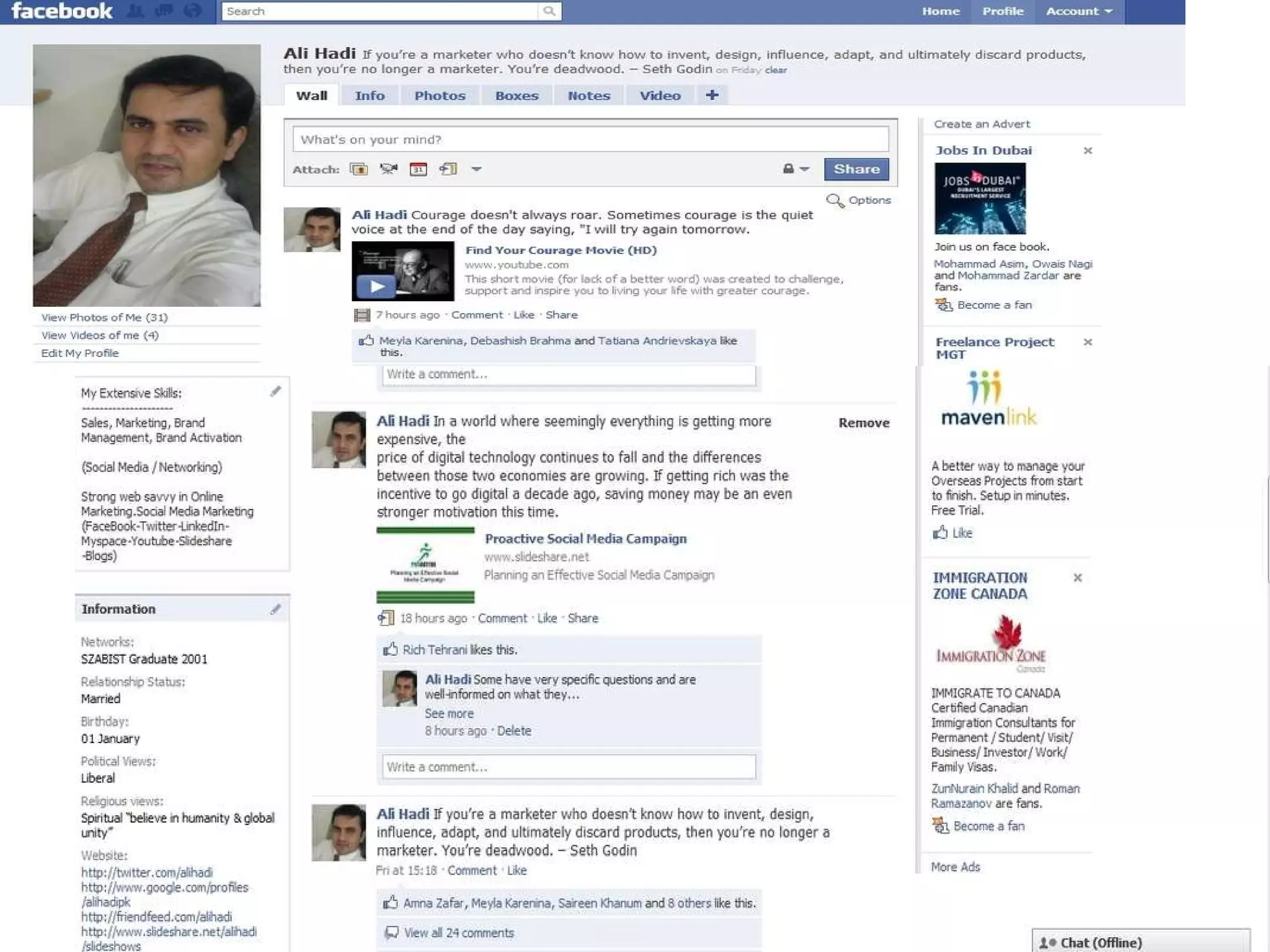
Task: Open the Notes tab
Action: coord(588,95)
